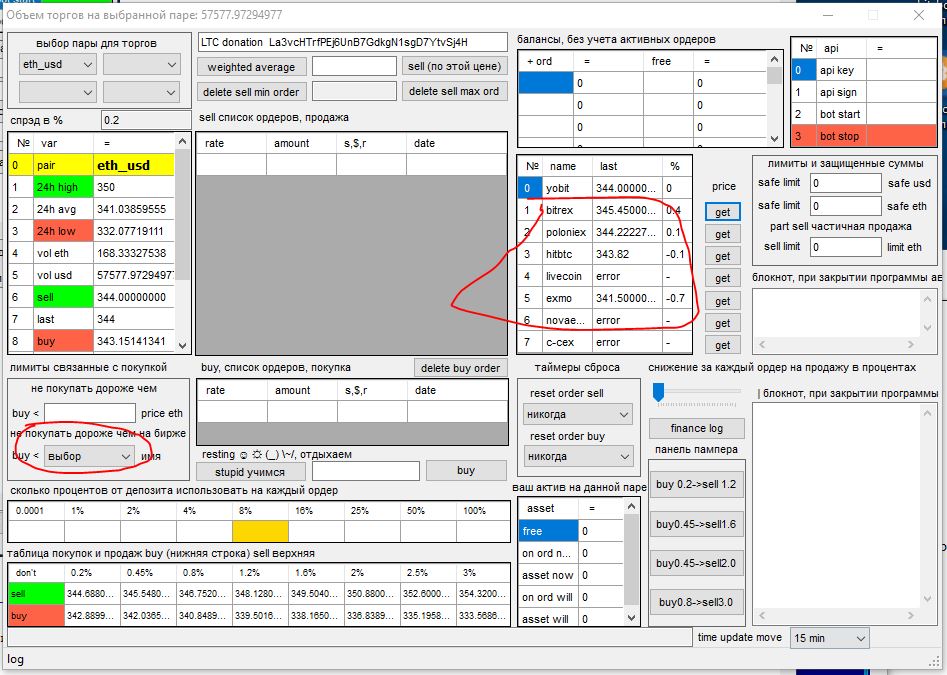Click the stupid учимся button

(x=250, y=472)
